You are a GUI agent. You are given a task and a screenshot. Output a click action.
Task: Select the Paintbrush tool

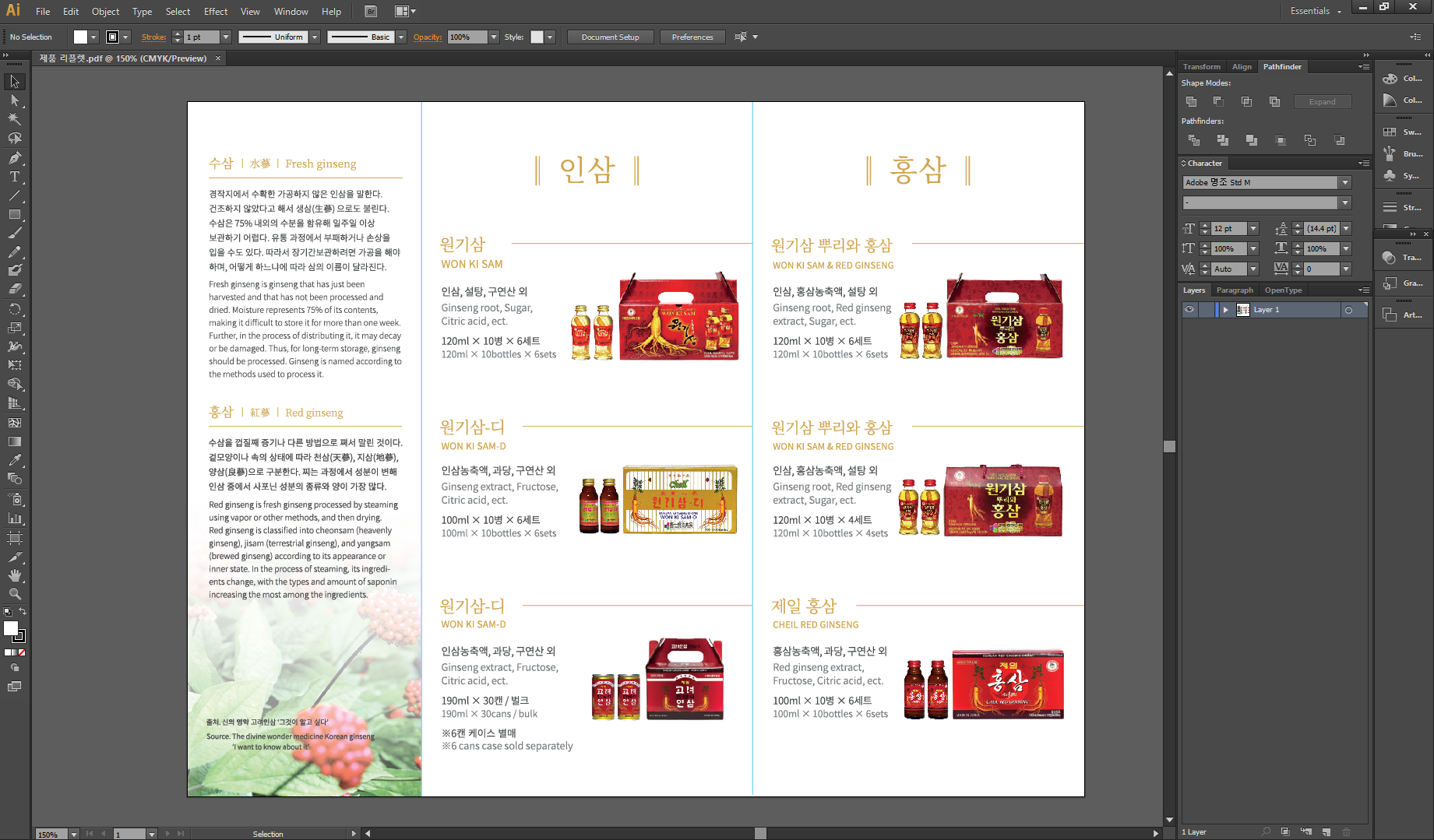[x=15, y=233]
